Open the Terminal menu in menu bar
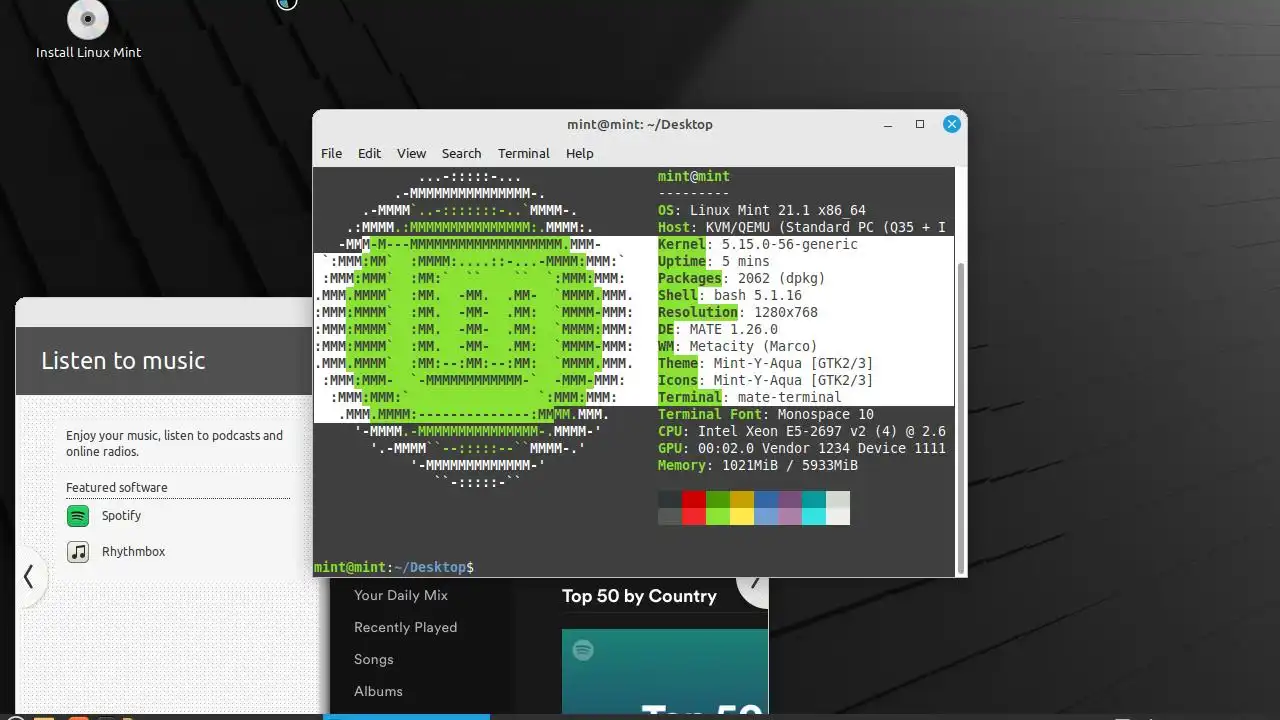 pyautogui.click(x=524, y=153)
